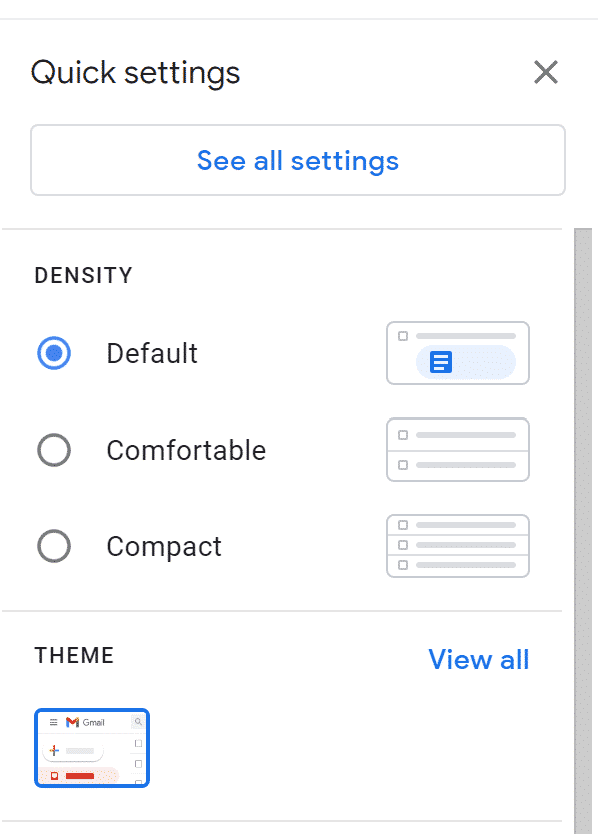Click the search icon in theme thumbnail
Image resolution: width=598 pixels, height=834 pixels.
tap(138, 722)
